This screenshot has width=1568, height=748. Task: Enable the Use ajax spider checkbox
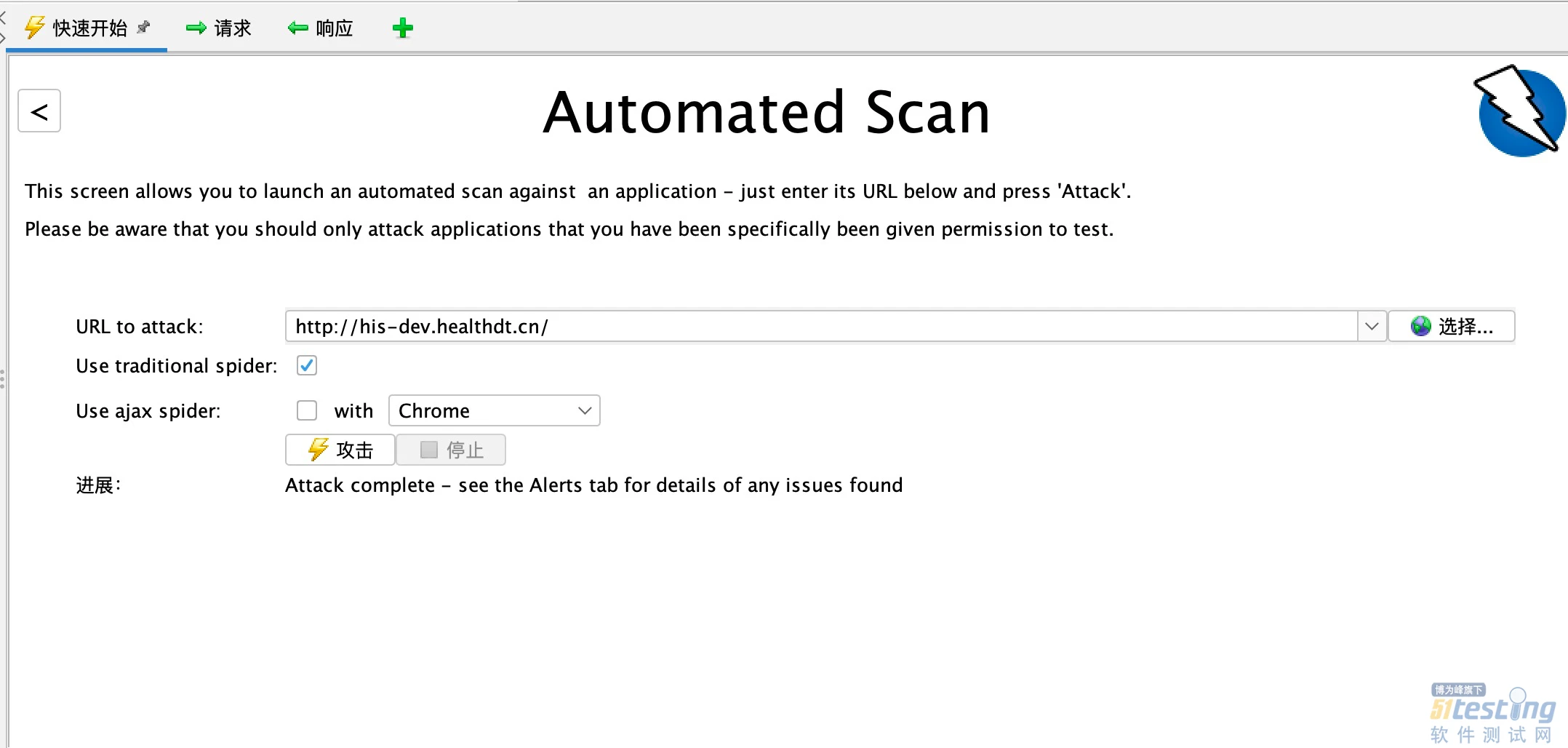(x=307, y=411)
